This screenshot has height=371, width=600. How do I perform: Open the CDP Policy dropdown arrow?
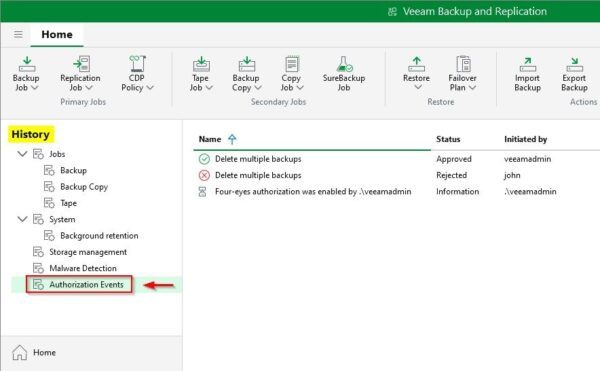click(150, 88)
